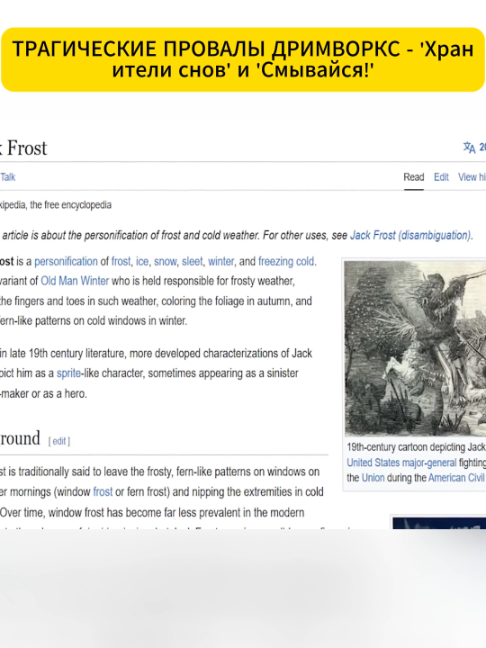Follow the United States major-general link
Image resolution: width=486 pixels, height=648 pixels.
[x=401, y=462]
